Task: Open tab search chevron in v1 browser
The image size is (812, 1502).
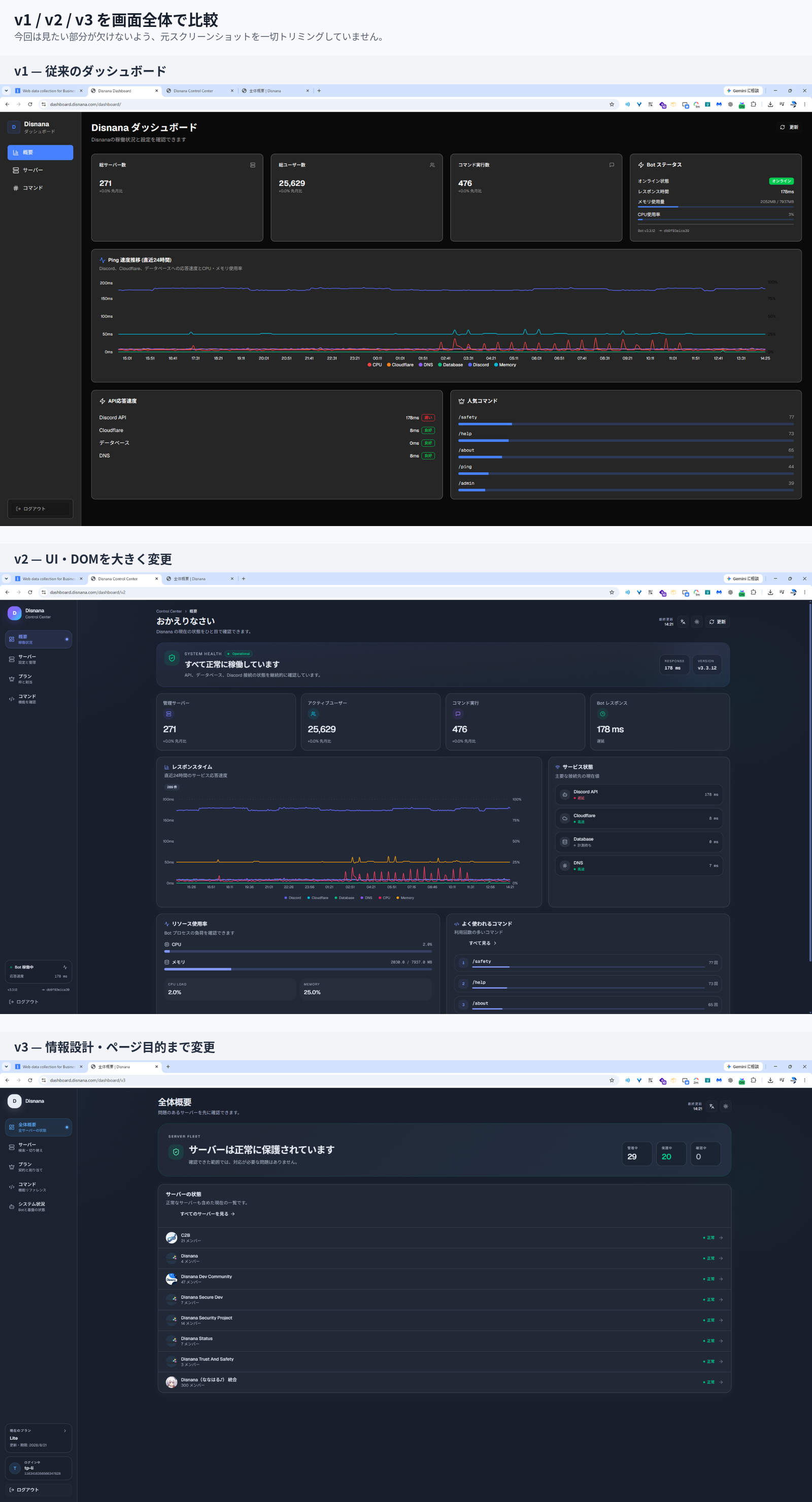Action: tap(7, 91)
